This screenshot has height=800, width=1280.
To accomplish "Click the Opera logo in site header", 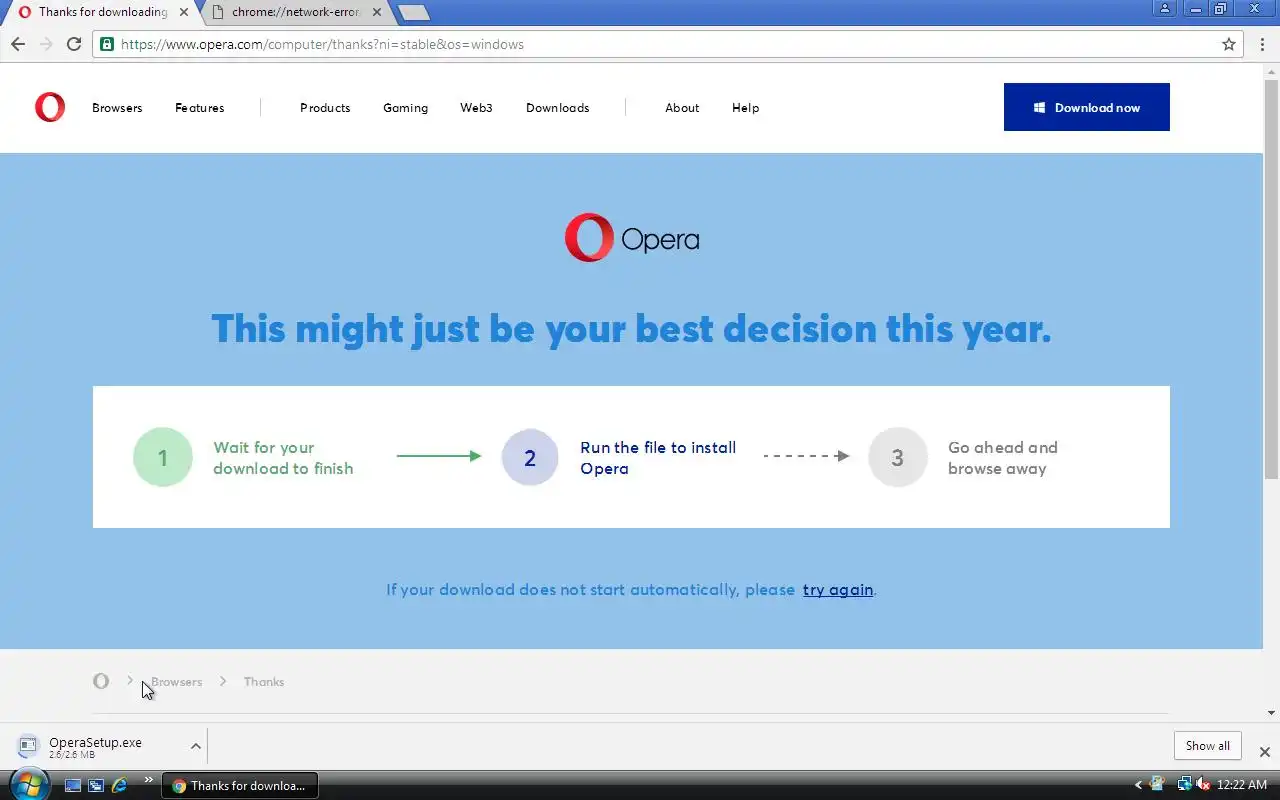I will click(x=50, y=107).
